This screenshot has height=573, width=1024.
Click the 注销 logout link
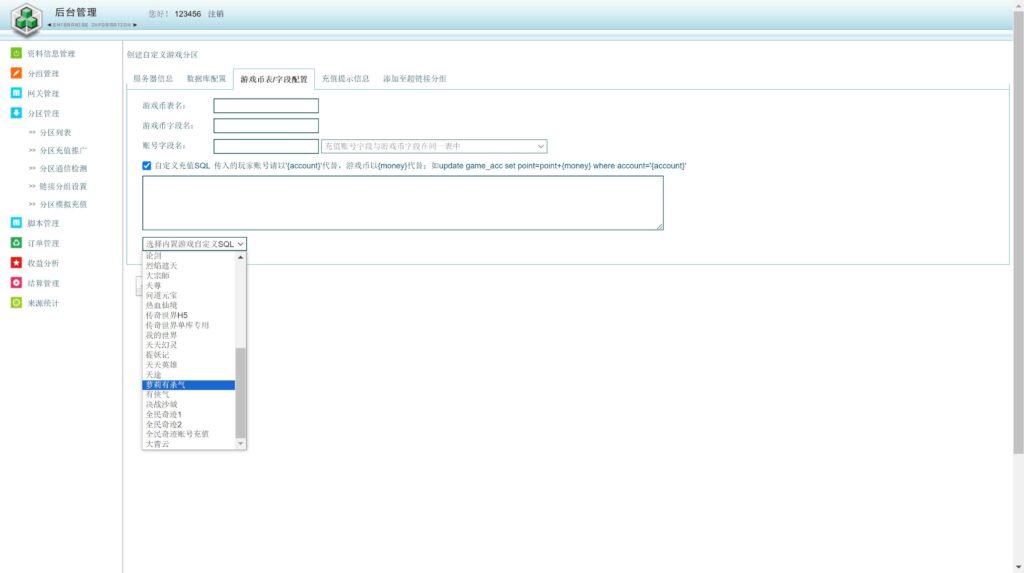coord(216,14)
